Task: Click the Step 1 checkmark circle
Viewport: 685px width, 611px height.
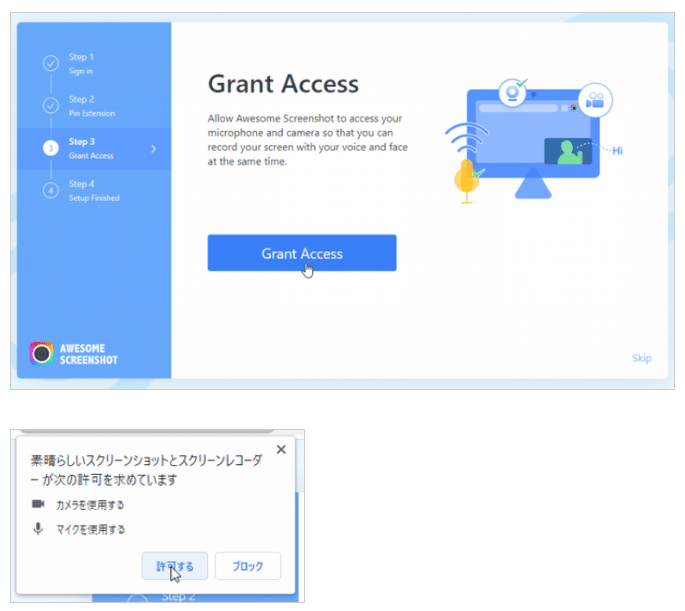Action: [x=51, y=63]
